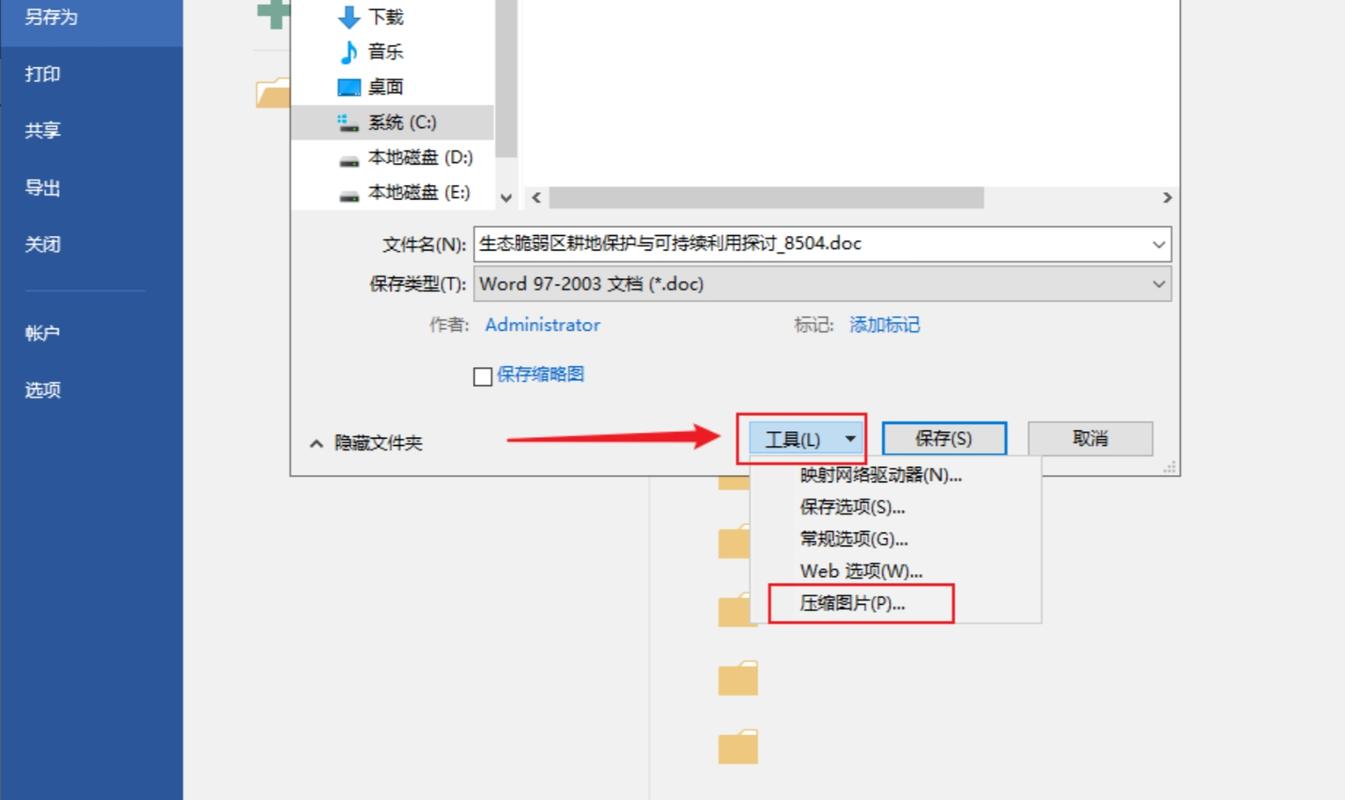Click the 保存(S) button
The image size is (1345, 800).
point(944,439)
